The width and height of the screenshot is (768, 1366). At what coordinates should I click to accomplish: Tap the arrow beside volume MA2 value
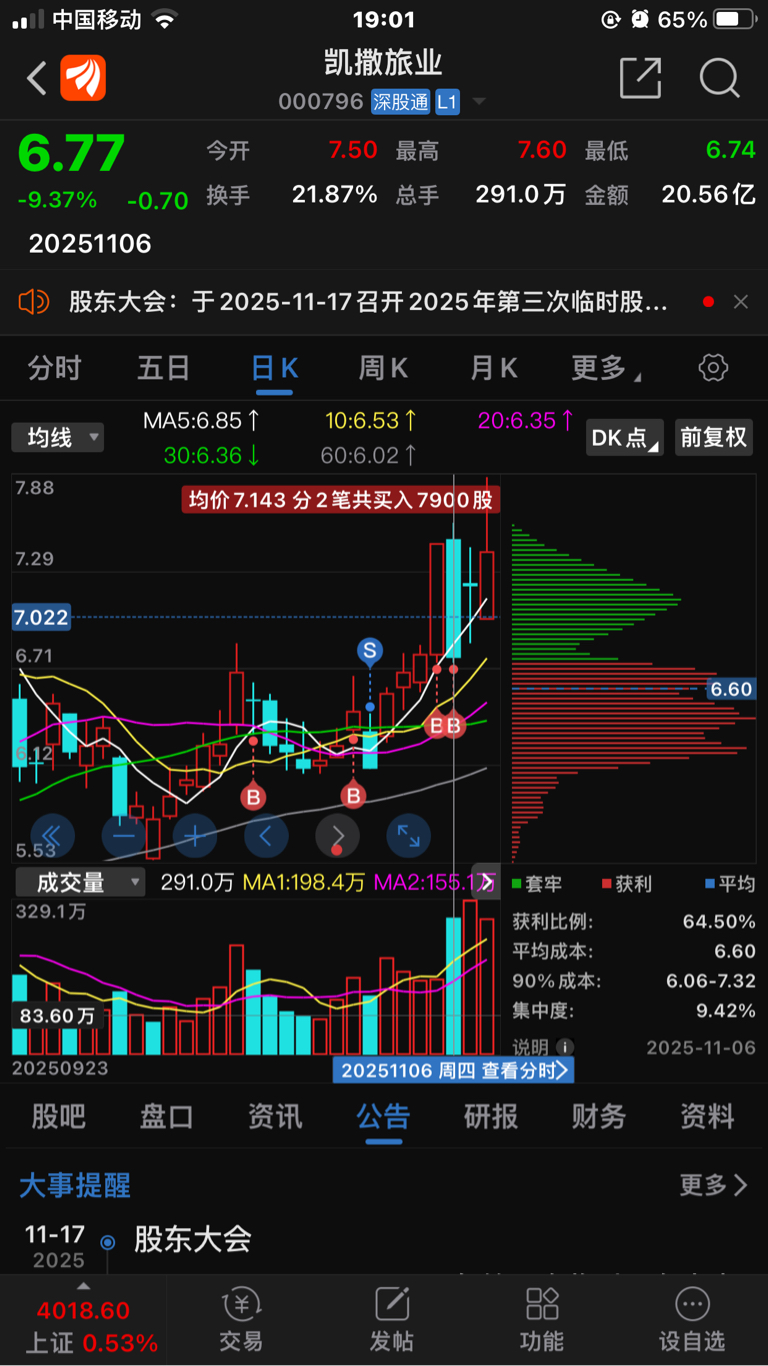[486, 881]
